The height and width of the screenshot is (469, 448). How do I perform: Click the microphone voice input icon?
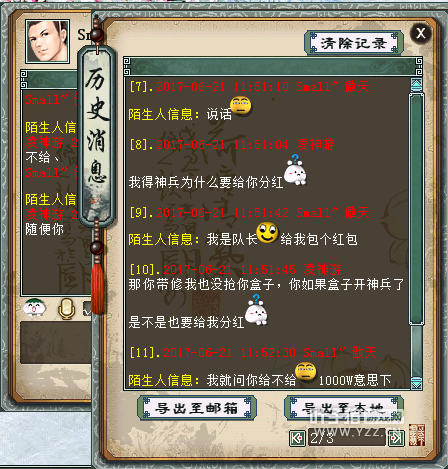tap(66, 308)
